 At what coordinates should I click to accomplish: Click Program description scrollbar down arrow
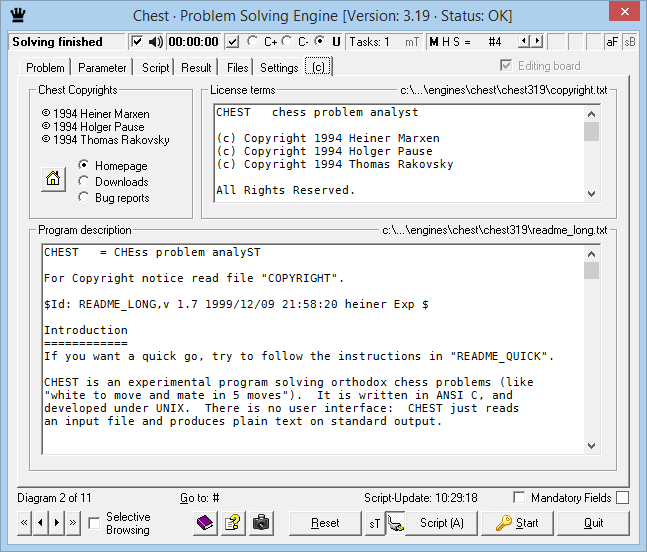591,446
